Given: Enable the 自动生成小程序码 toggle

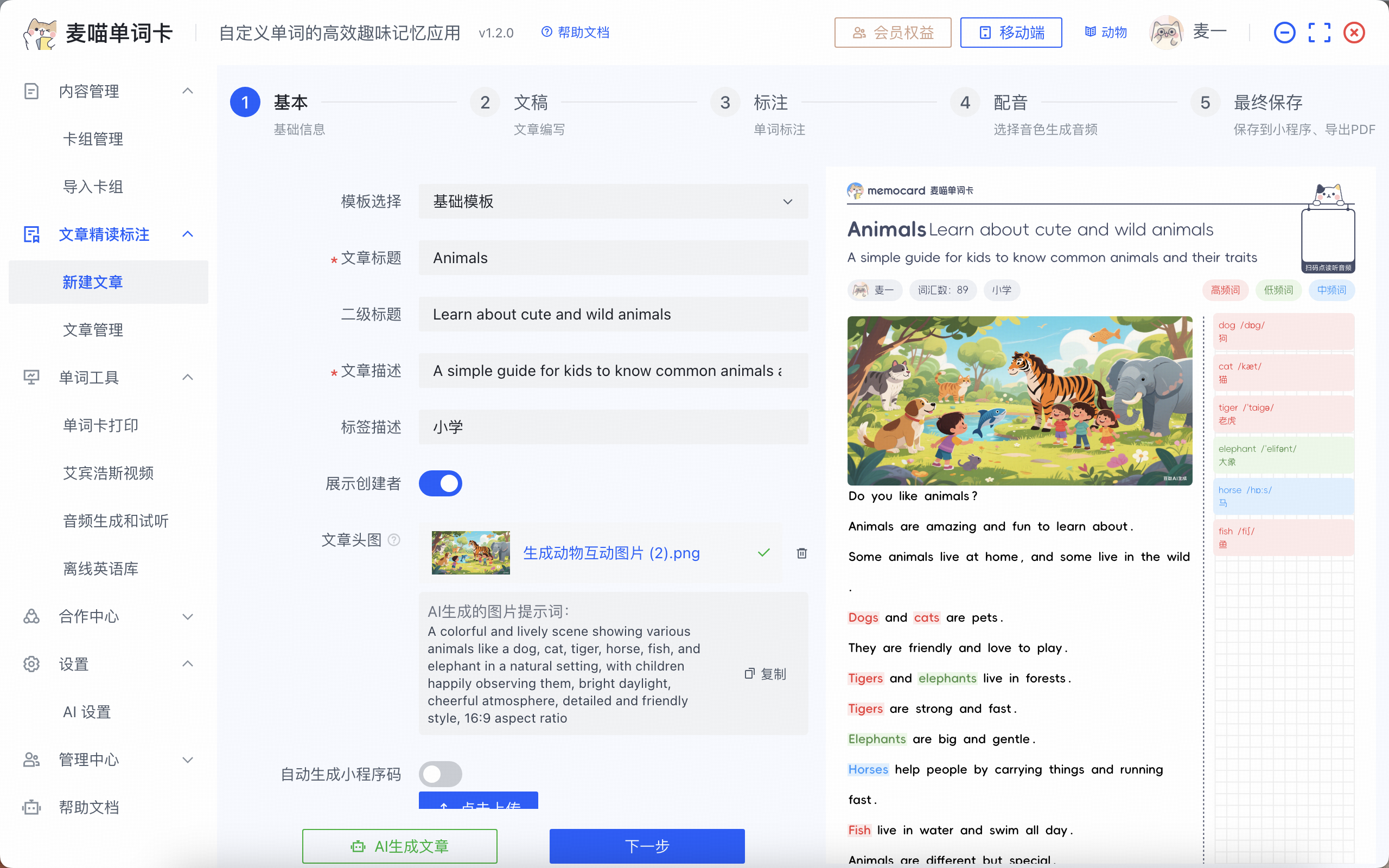Looking at the screenshot, I should click(440, 774).
